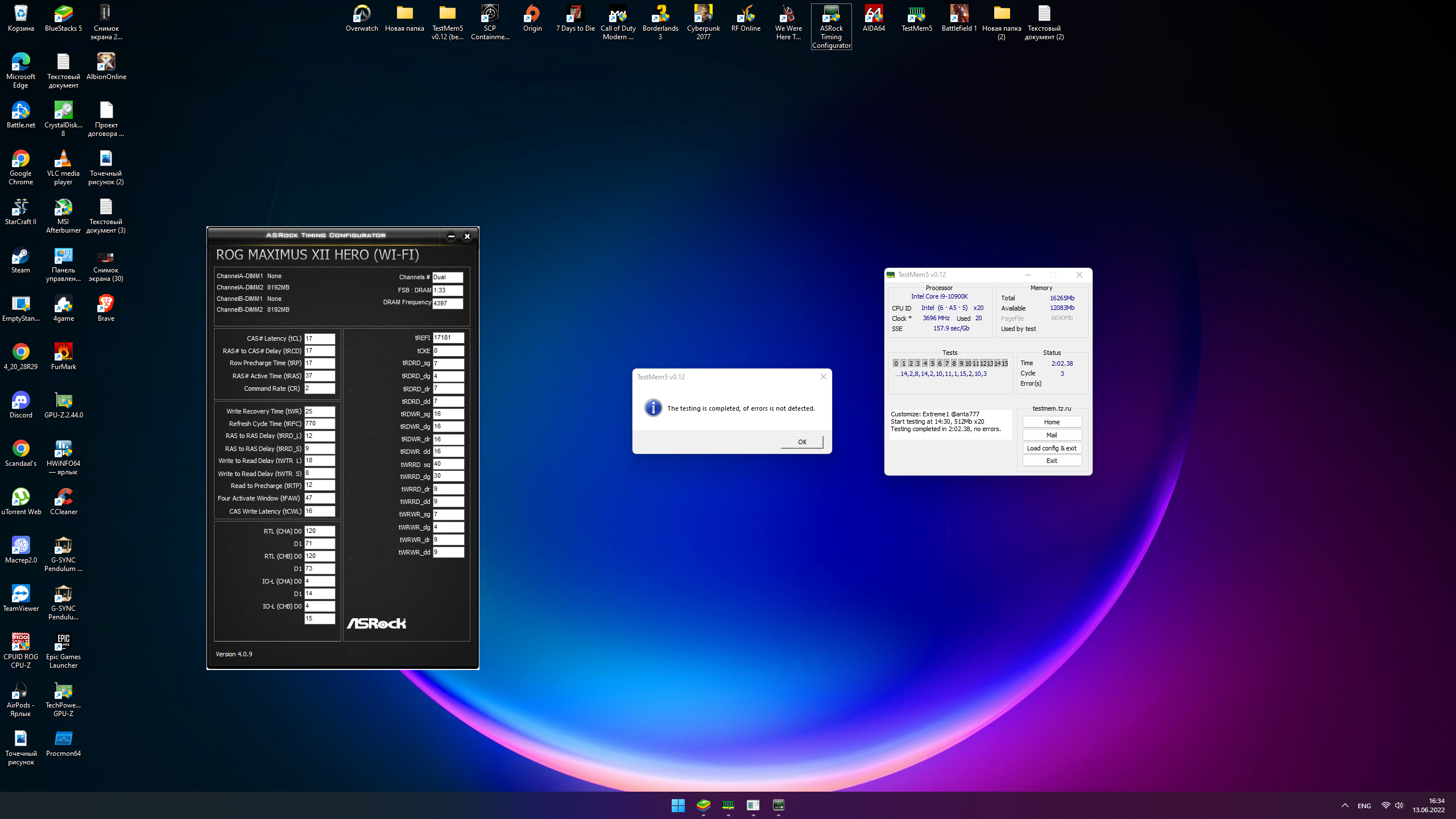Viewport: 1456px width, 819px height.
Task: Open the Windows Start menu
Action: click(678, 805)
